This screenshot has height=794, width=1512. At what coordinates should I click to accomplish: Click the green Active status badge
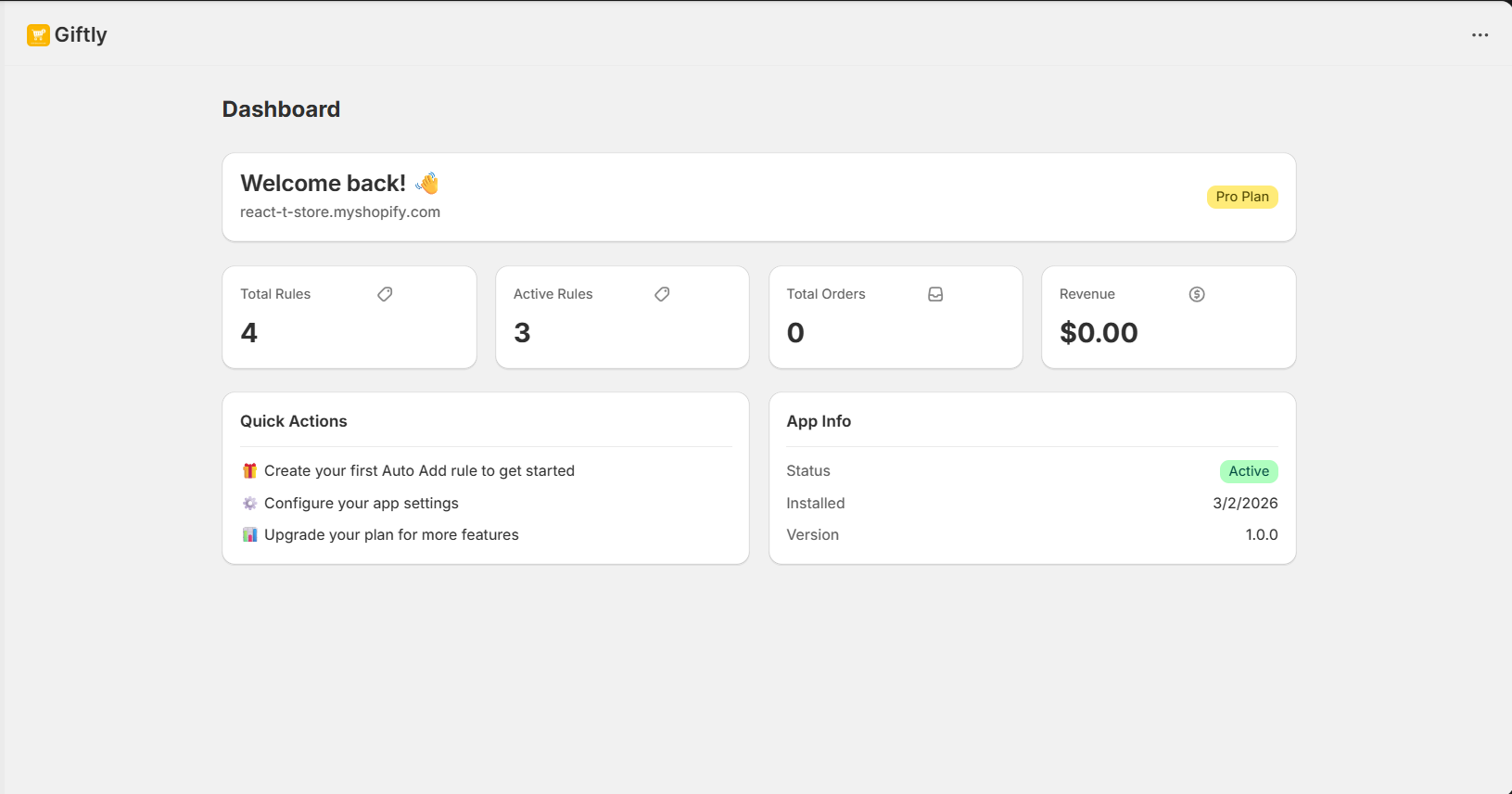pyautogui.click(x=1248, y=471)
